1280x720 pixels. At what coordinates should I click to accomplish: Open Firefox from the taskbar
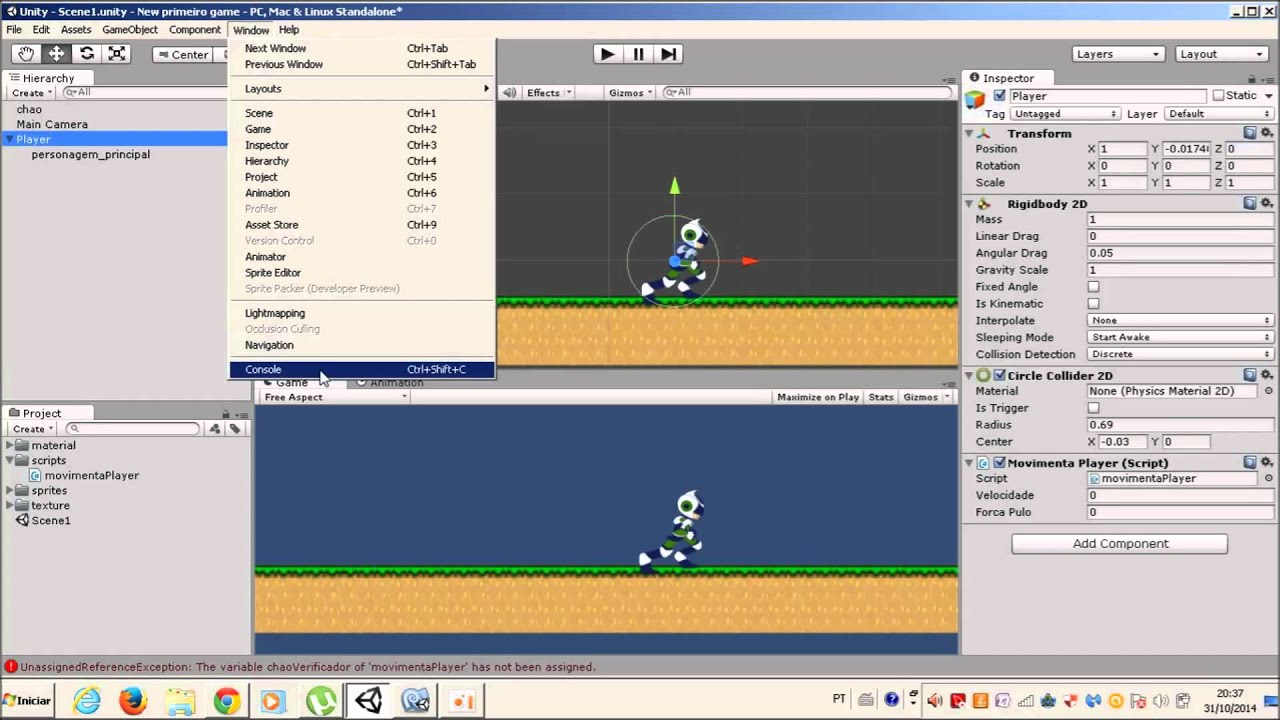click(x=133, y=700)
